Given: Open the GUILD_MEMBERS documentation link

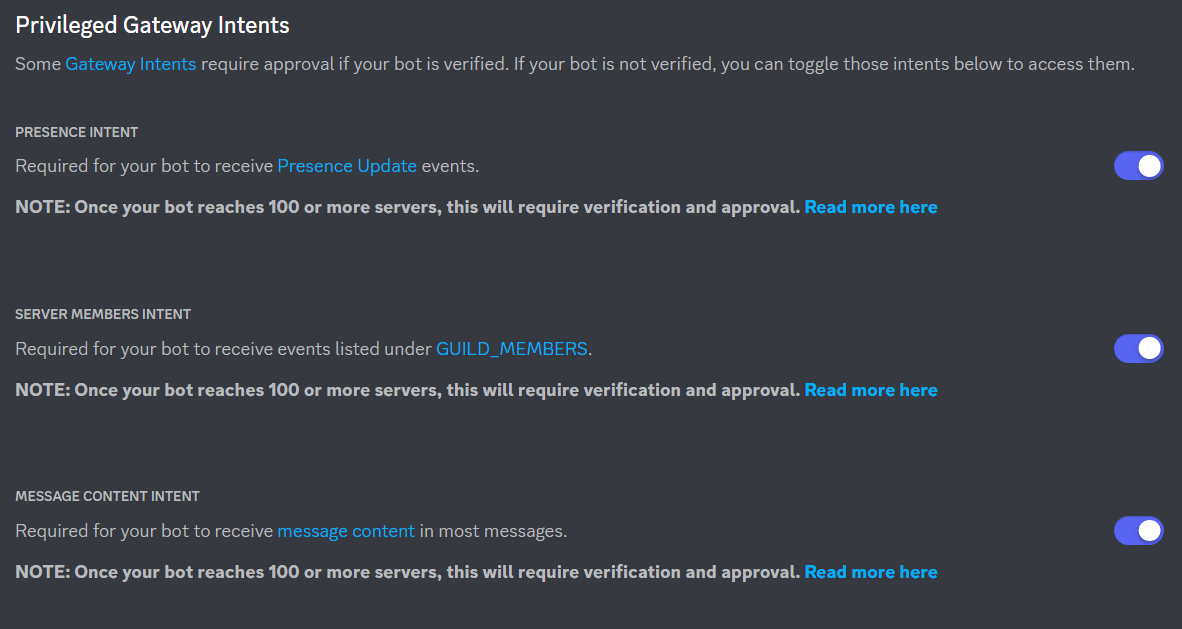Looking at the screenshot, I should click(x=512, y=348).
